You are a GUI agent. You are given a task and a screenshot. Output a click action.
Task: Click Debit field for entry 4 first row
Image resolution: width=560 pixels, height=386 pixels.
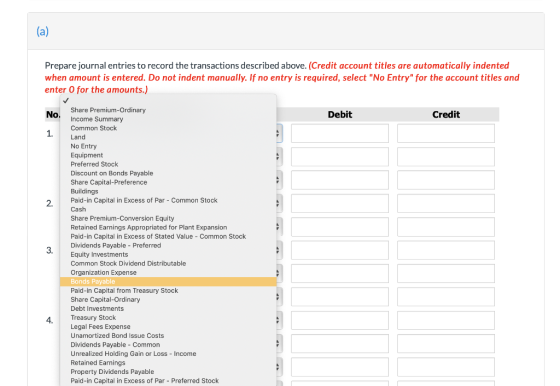click(x=340, y=320)
